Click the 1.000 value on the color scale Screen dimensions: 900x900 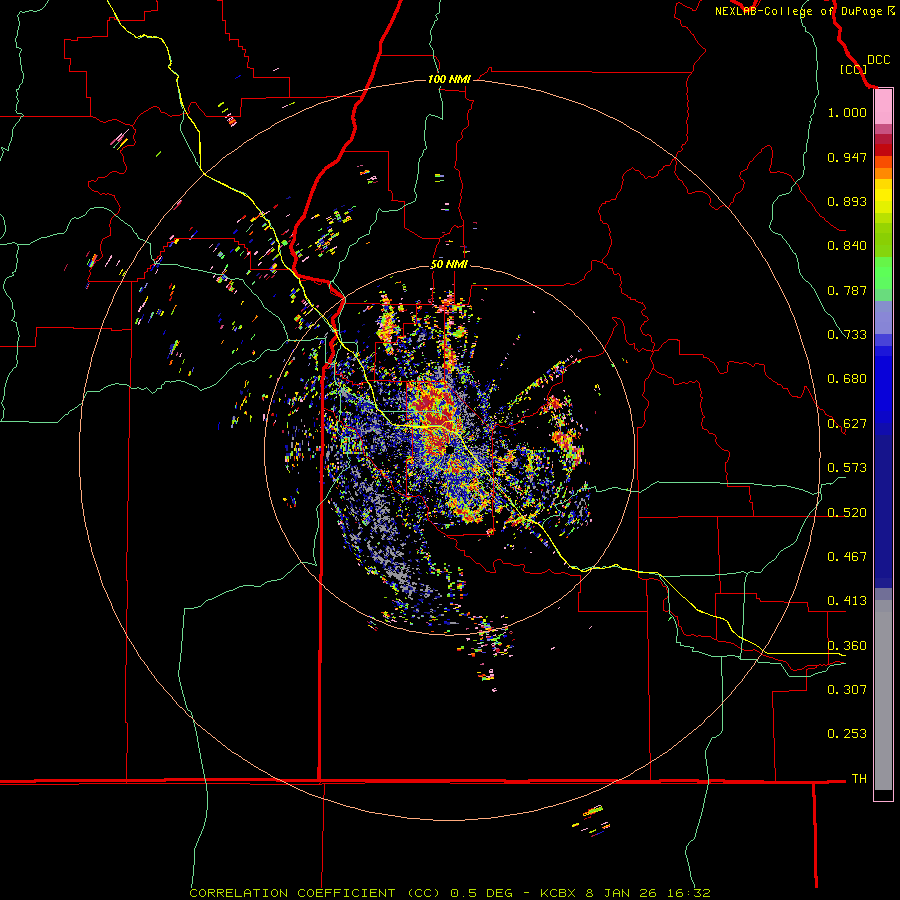pyautogui.click(x=847, y=112)
